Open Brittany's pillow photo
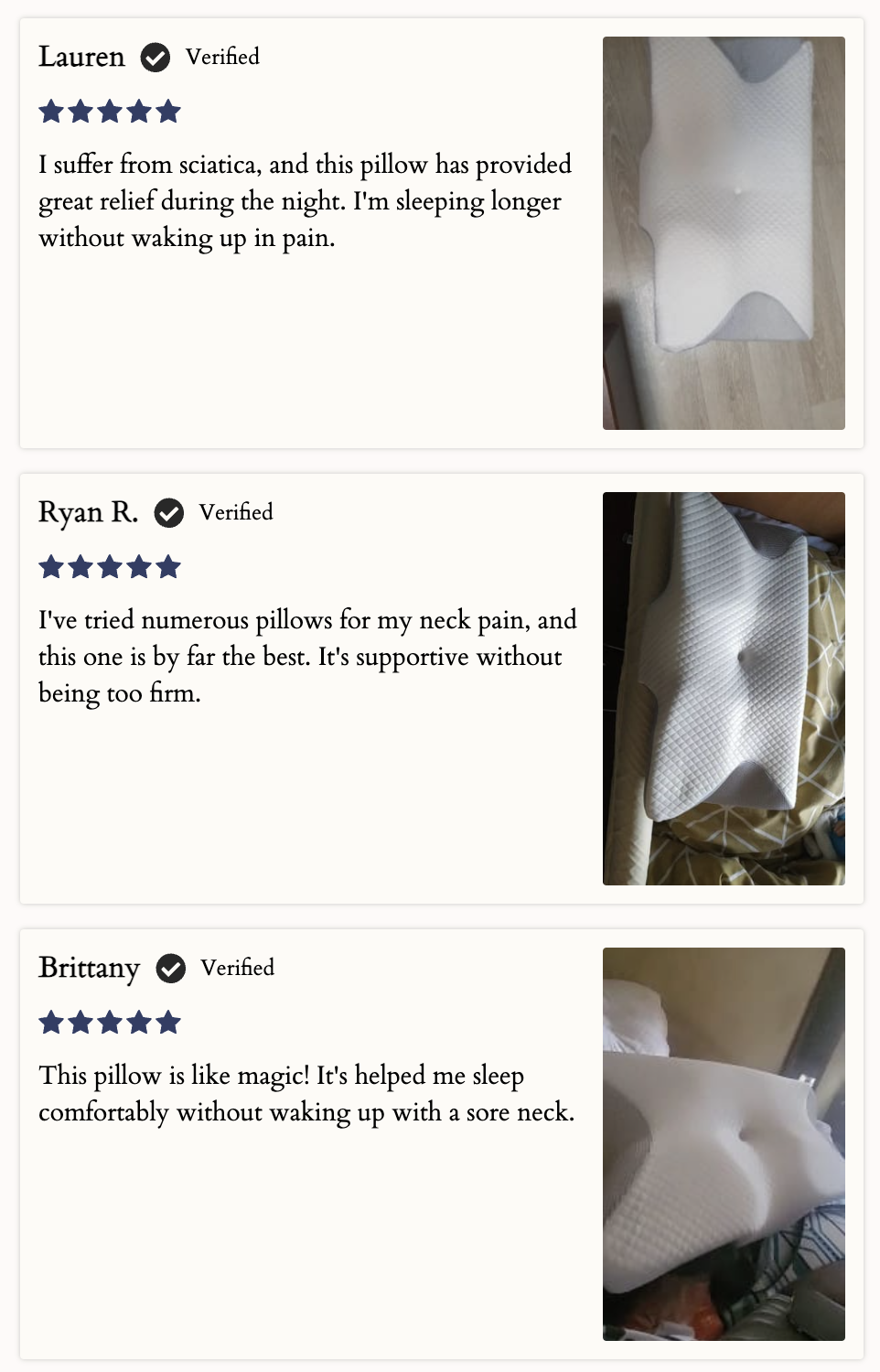The width and height of the screenshot is (880, 1372). point(724,1144)
